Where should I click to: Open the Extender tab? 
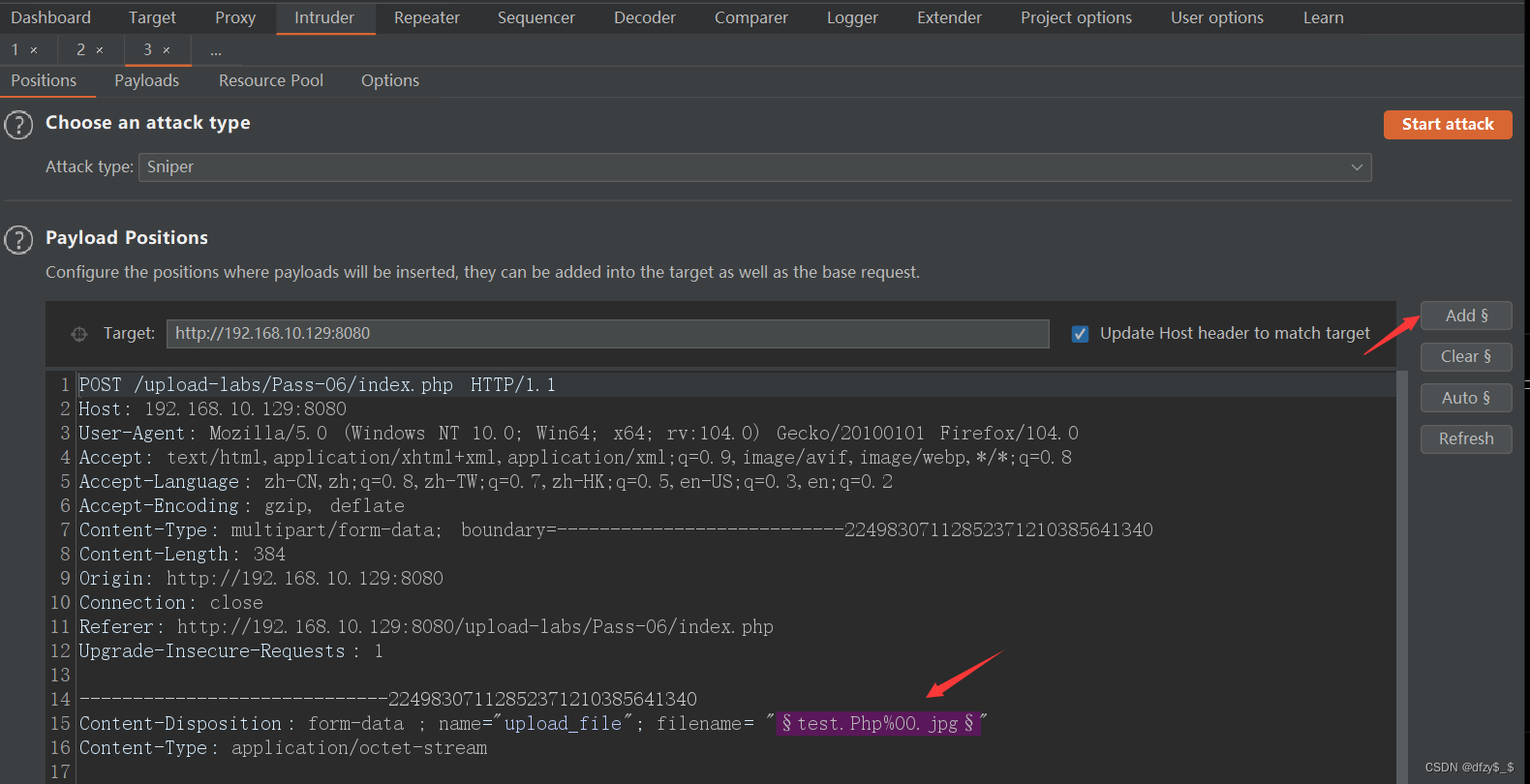949,17
